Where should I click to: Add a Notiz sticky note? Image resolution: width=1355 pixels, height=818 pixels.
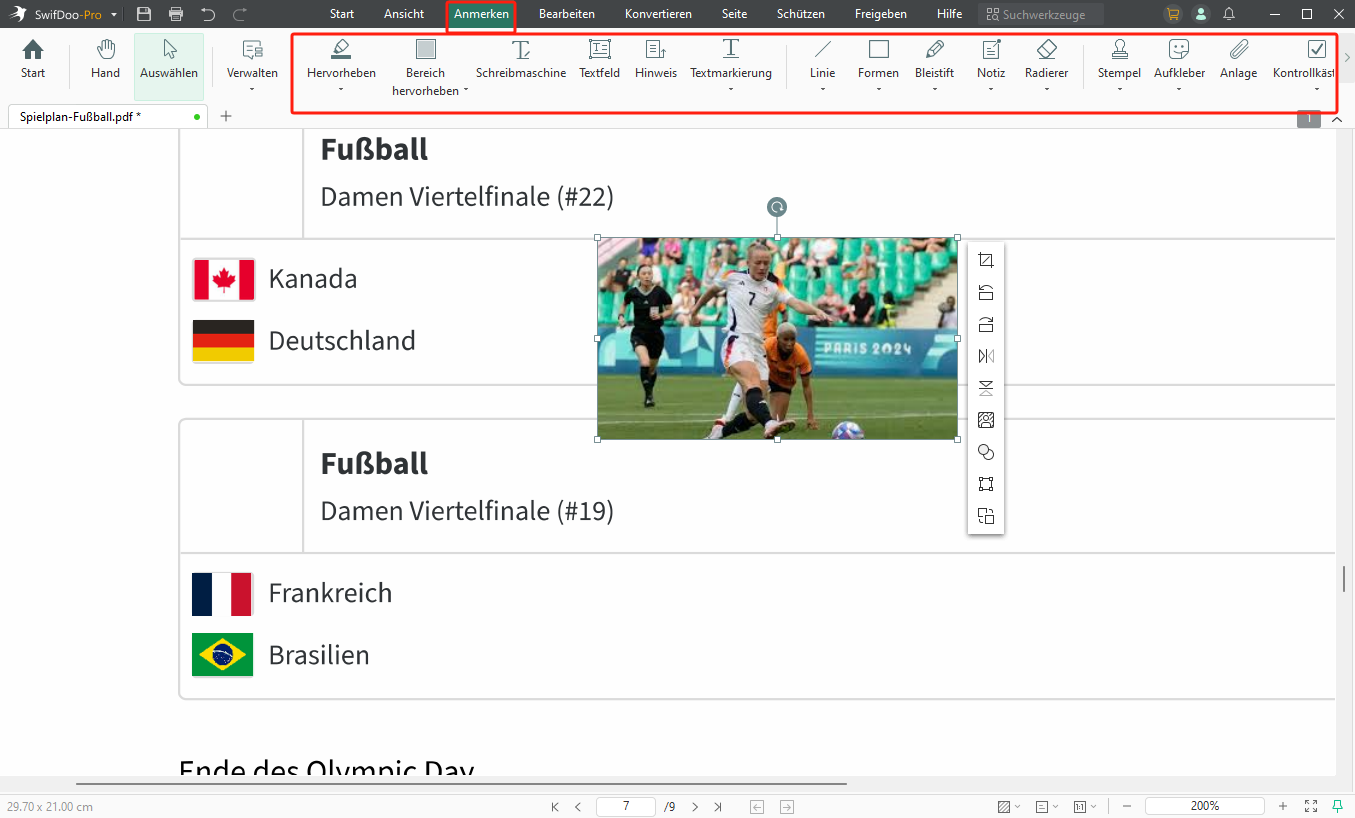(x=991, y=60)
